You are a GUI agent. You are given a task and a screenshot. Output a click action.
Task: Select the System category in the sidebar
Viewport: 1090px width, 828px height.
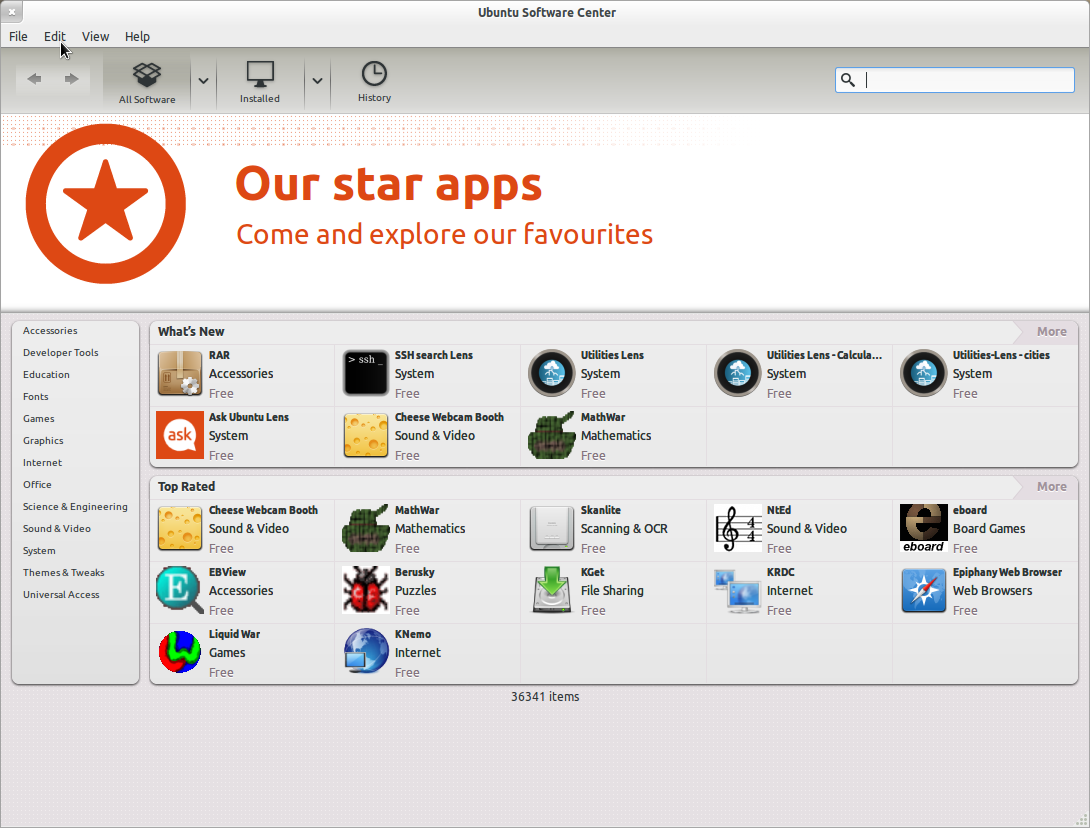pos(39,551)
